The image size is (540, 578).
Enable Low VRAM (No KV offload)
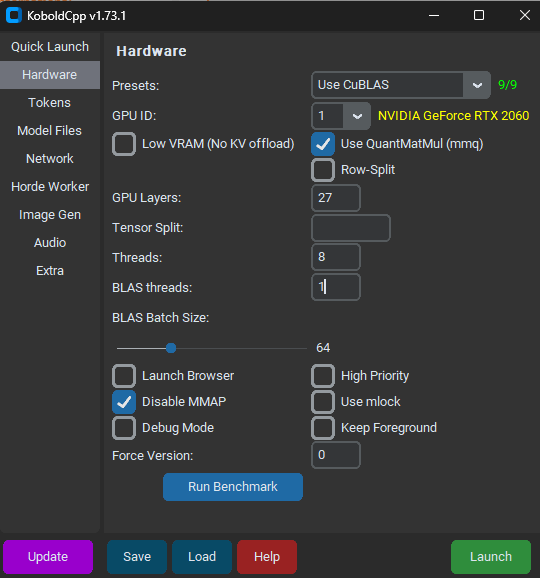click(124, 144)
